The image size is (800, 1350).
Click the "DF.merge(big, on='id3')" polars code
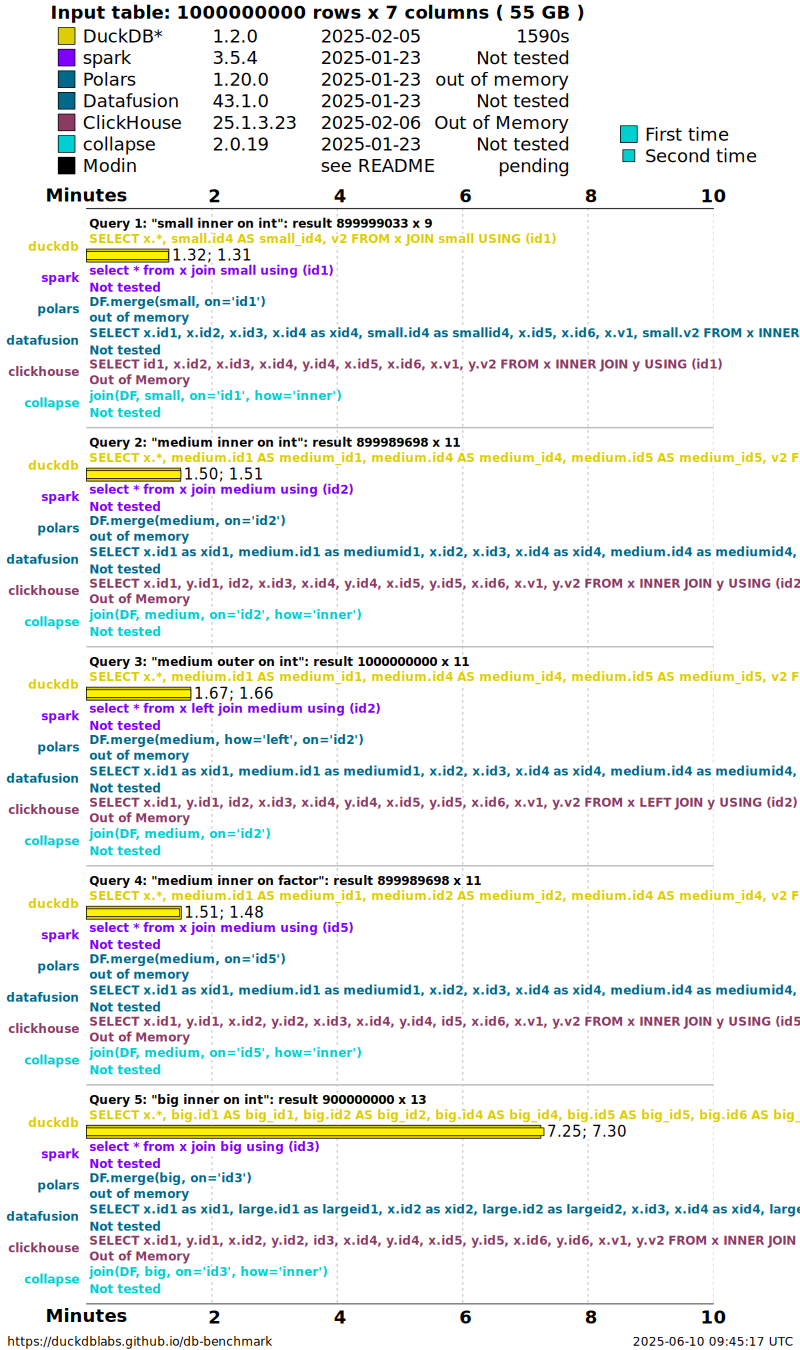[x=171, y=1177]
